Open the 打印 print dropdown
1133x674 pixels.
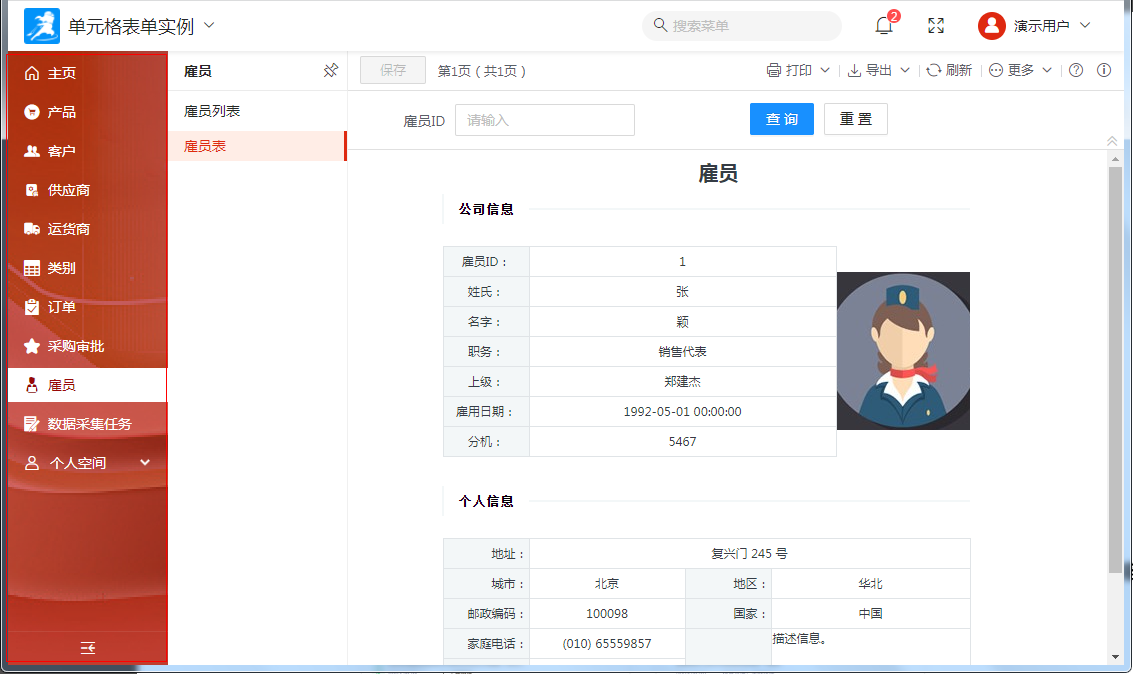click(x=798, y=70)
